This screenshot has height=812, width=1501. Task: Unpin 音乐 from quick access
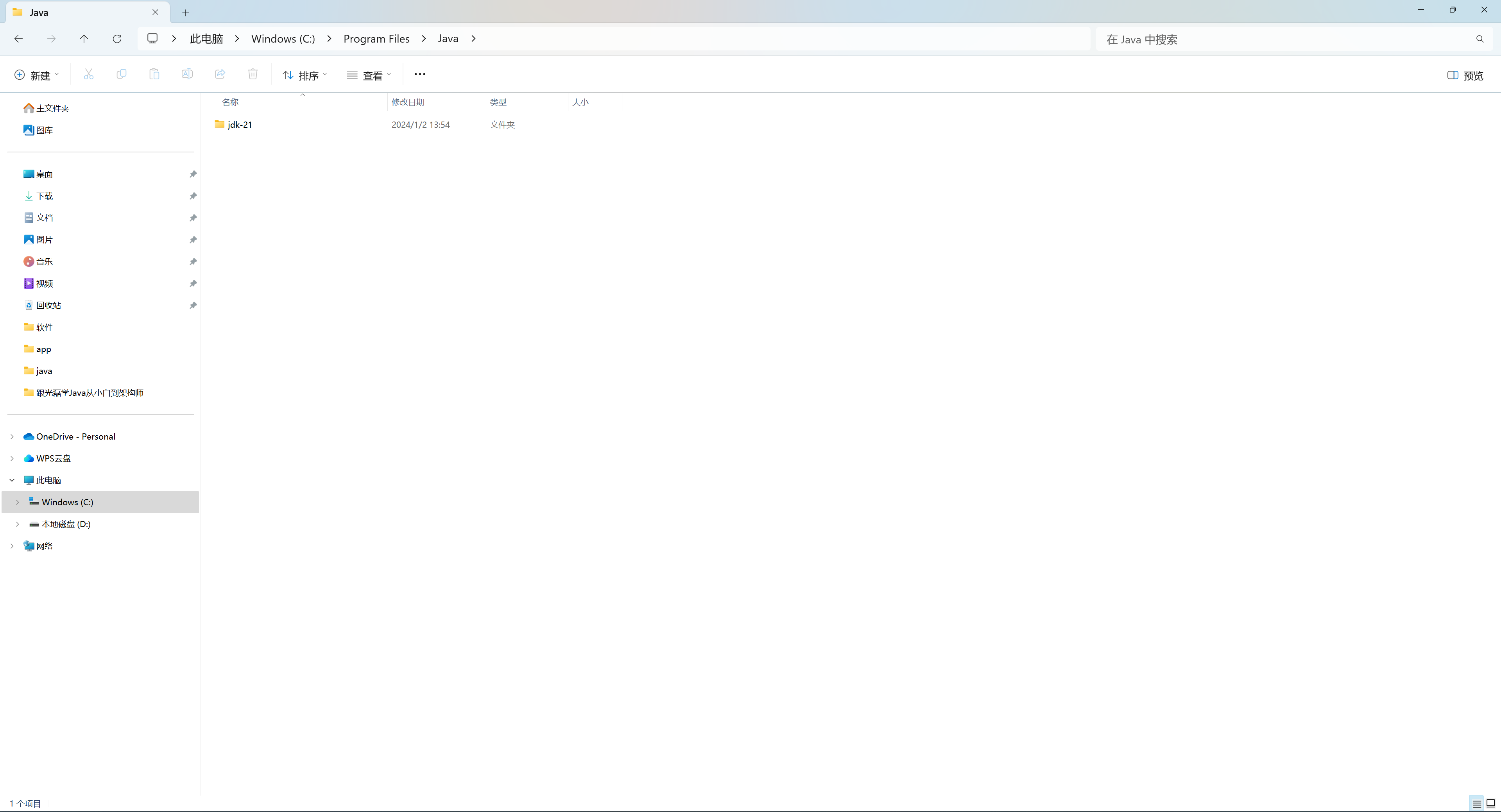[x=193, y=261]
